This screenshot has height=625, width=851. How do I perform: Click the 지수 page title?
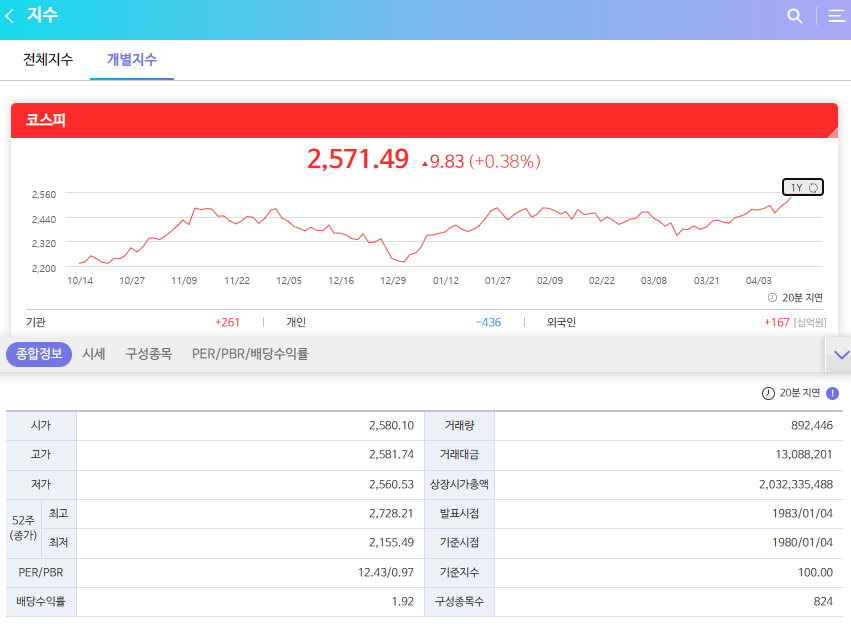[x=42, y=15]
